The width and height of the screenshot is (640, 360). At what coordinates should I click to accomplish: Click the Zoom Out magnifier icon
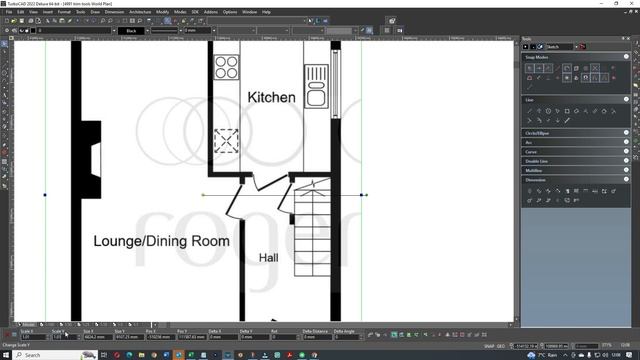click(x=110, y=20)
